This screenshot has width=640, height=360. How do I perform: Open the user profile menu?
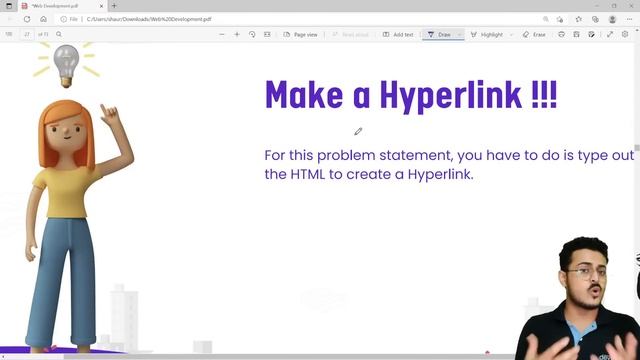coord(612,19)
